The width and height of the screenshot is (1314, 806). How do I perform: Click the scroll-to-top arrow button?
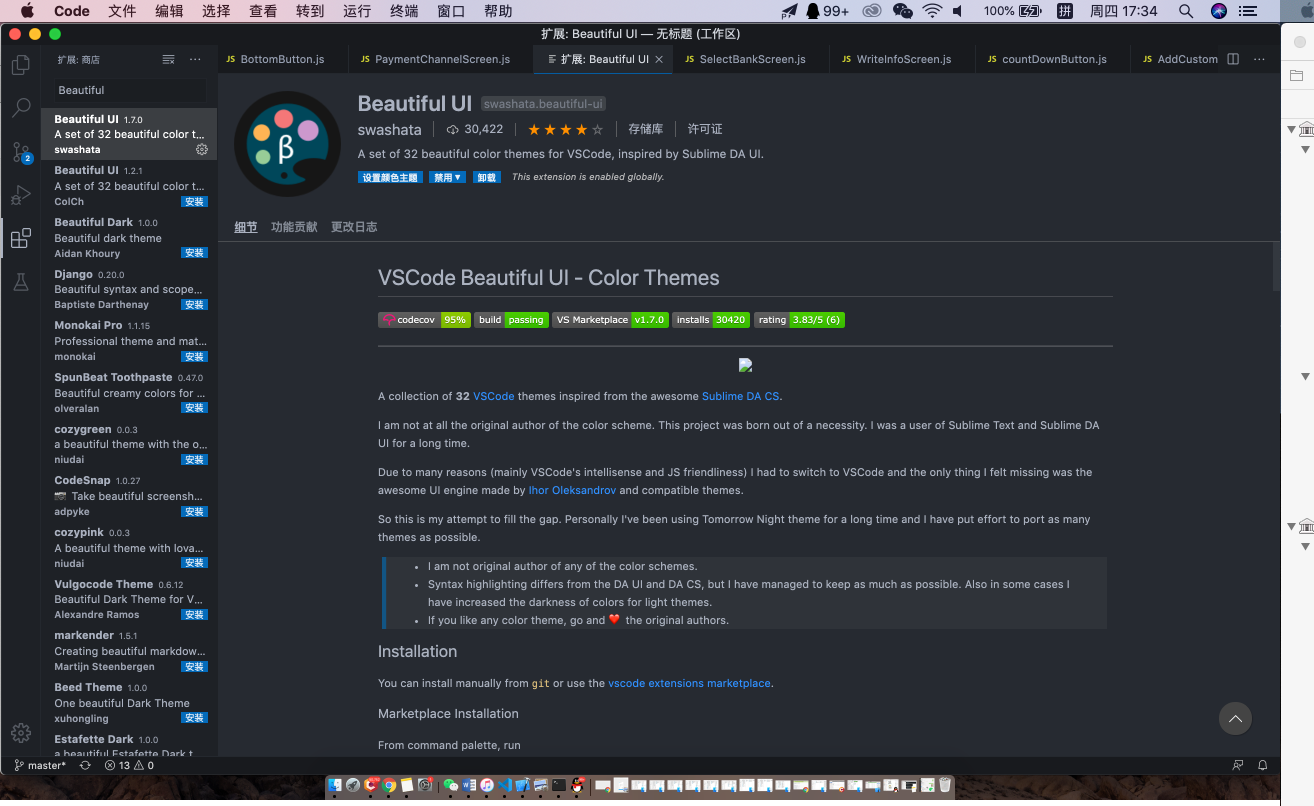[1235, 718]
